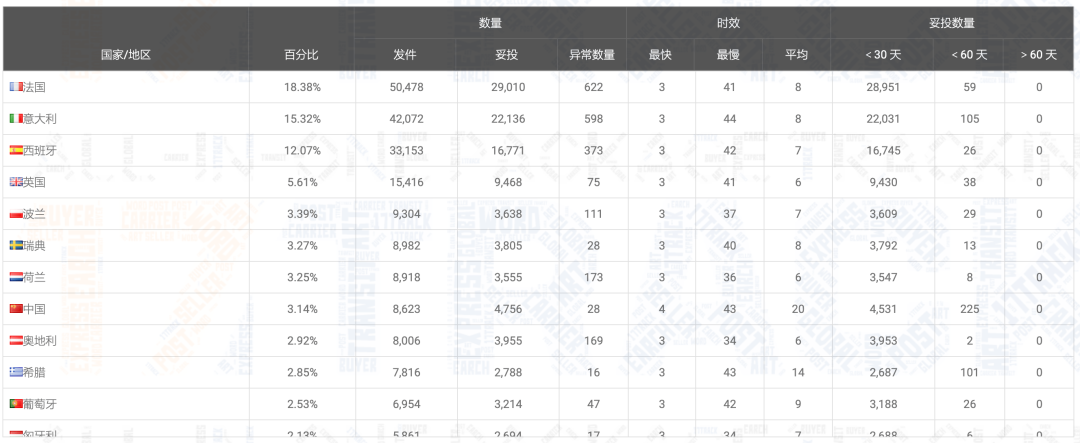Click the 29,010 delivered cell
The height and width of the screenshot is (443, 1080).
pos(509,87)
